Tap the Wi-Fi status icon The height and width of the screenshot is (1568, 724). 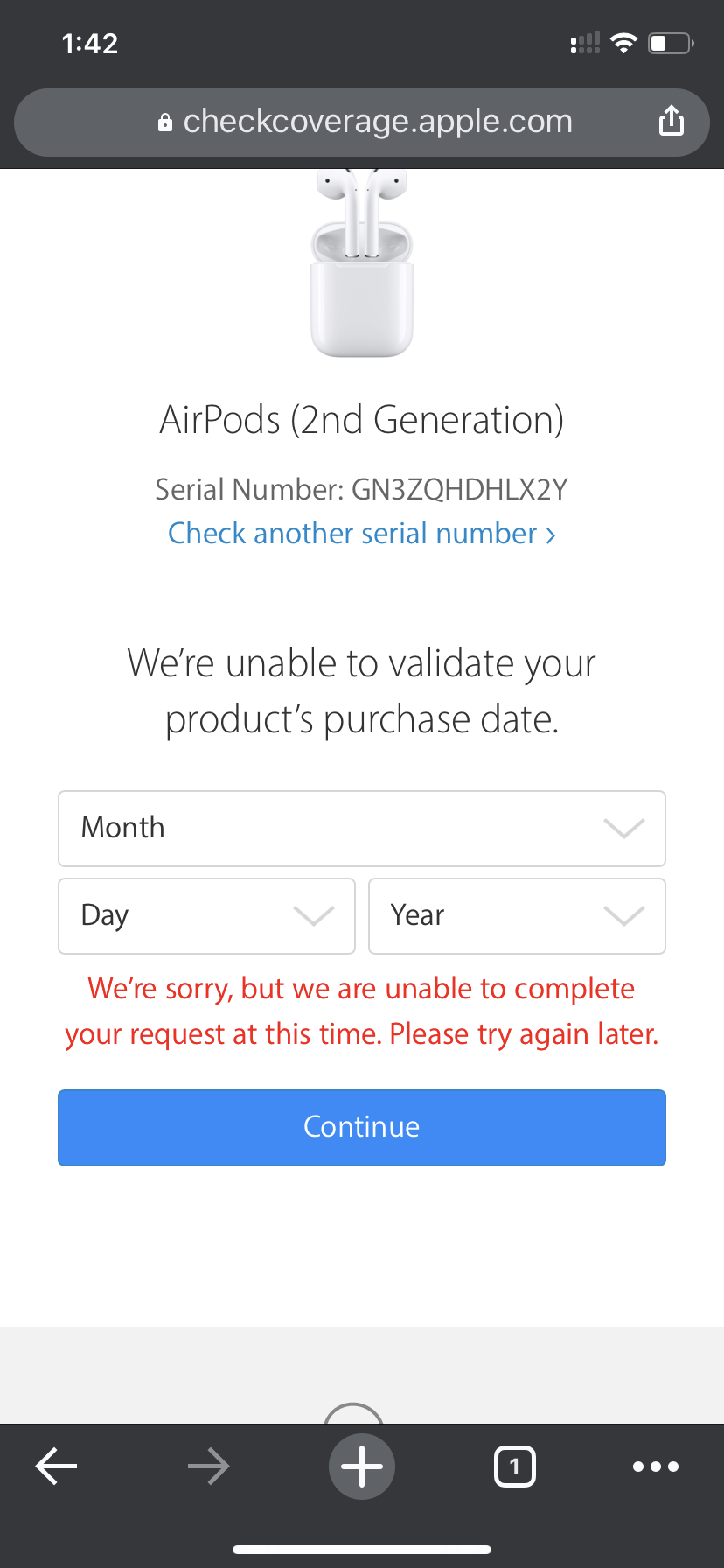623,43
